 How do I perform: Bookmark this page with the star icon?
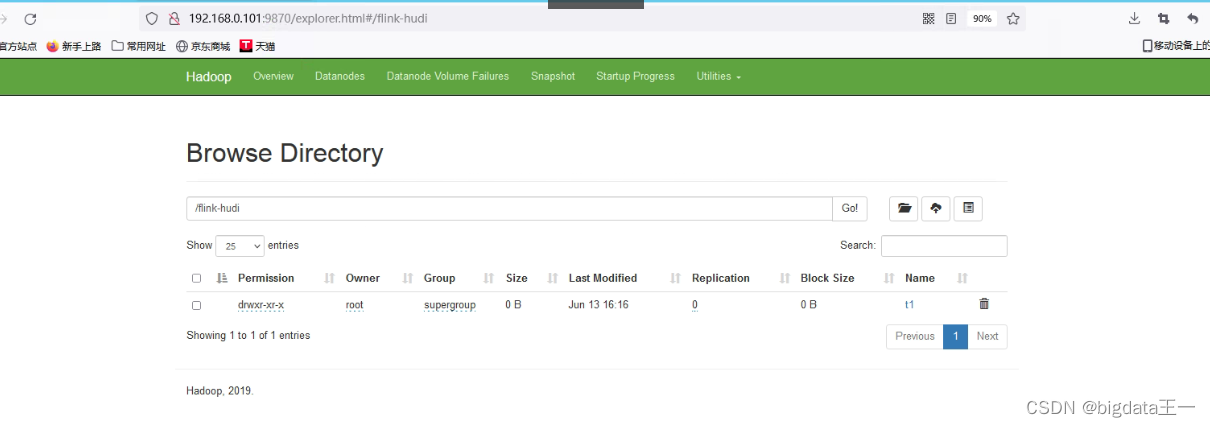1013,18
